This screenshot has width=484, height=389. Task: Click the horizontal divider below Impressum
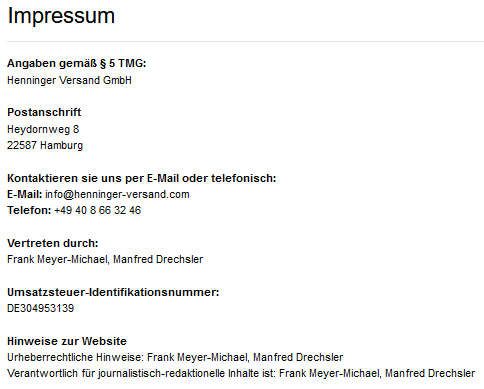pyautogui.click(x=245, y=41)
